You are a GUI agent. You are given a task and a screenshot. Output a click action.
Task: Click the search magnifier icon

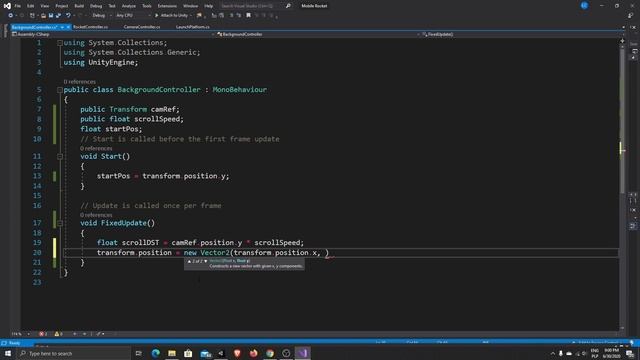click(288, 6)
